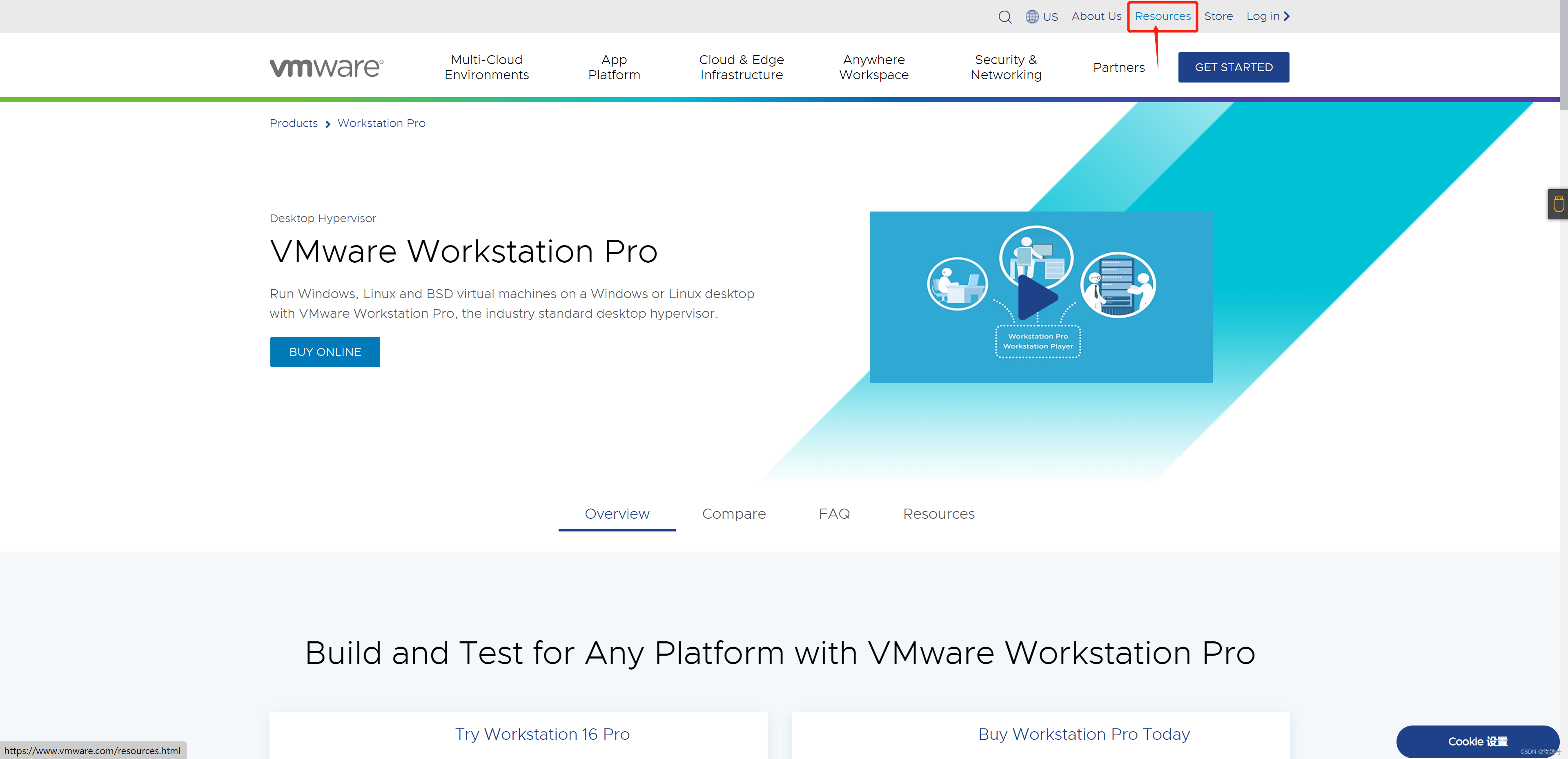1568x759 pixels.
Task: Click Log in
Action: tap(1263, 16)
